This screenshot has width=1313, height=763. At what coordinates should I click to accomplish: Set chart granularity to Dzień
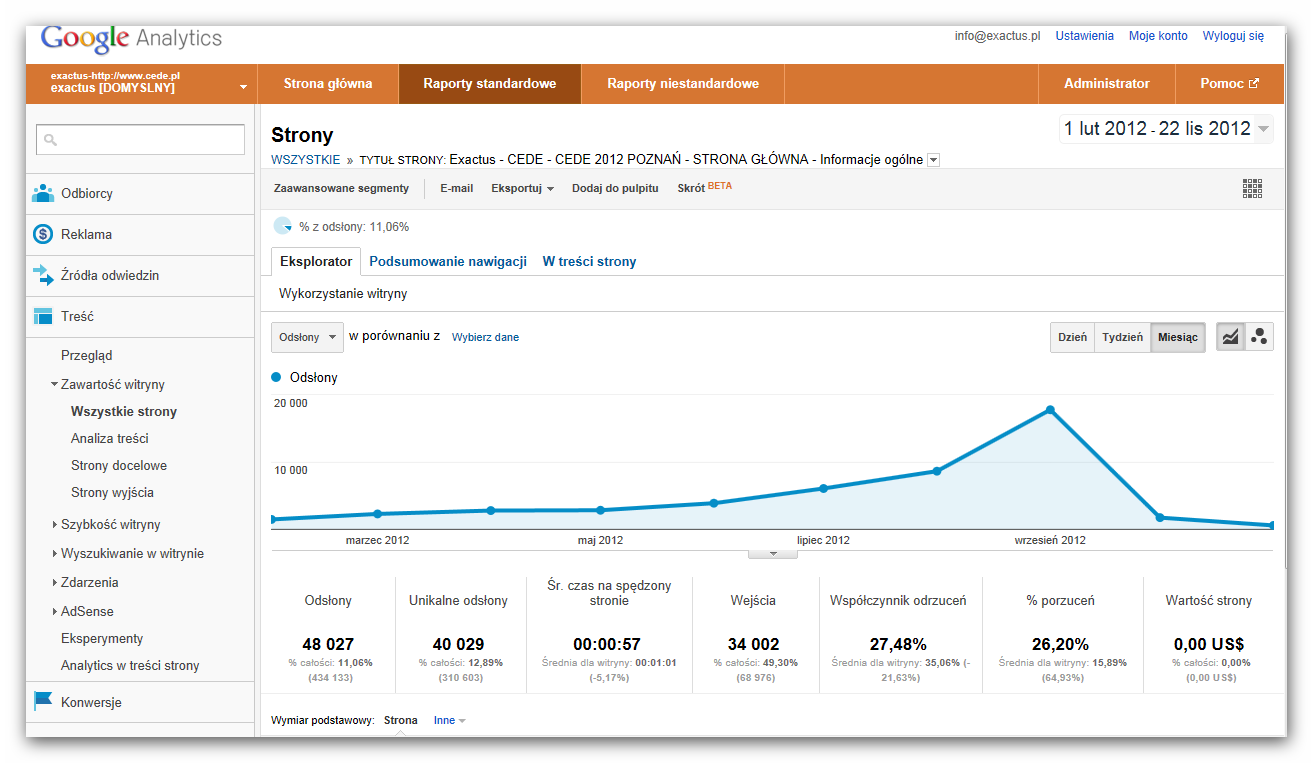coord(1072,337)
